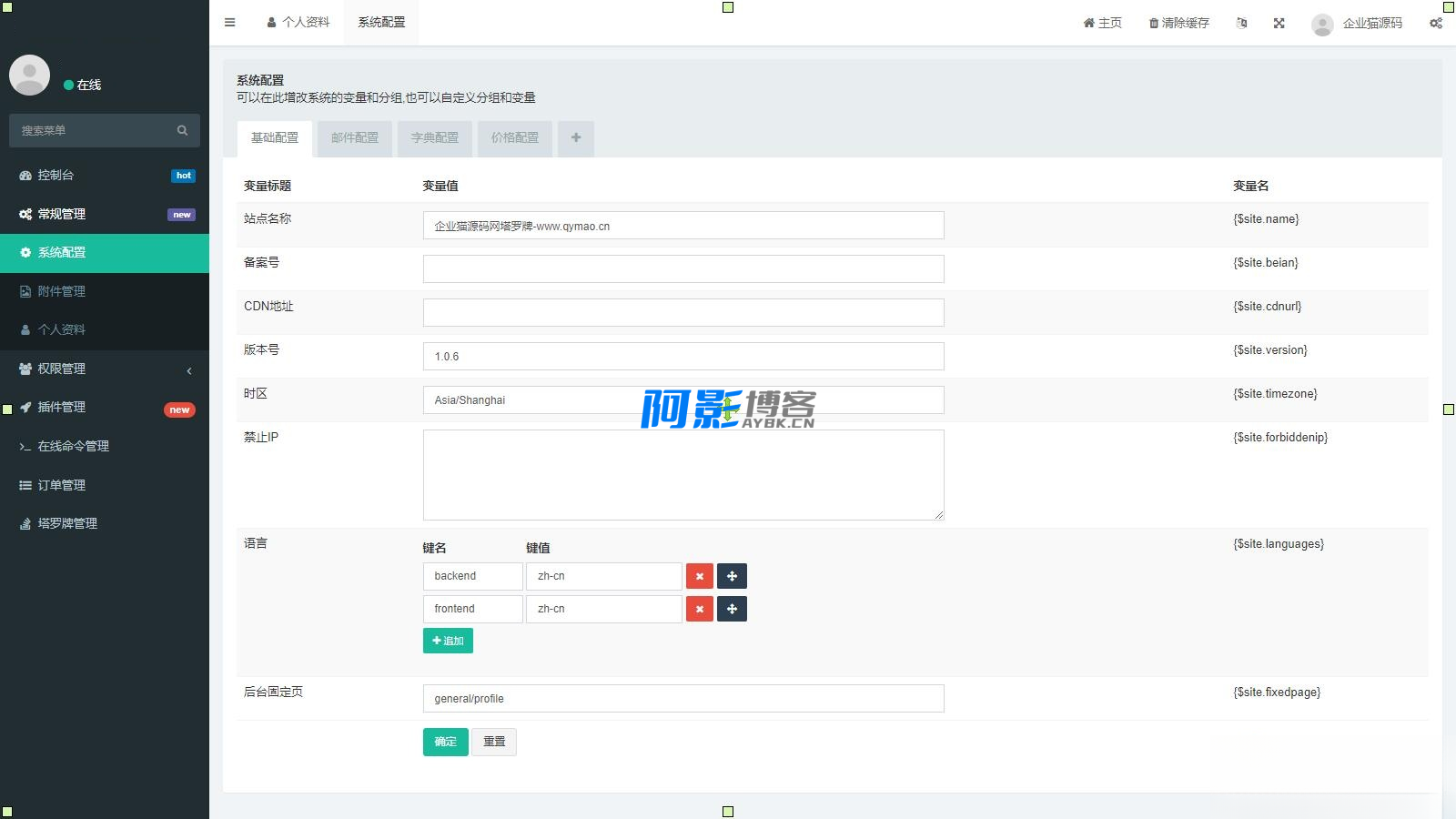Open 附件管理 in the sidebar
1456x819 pixels.
(x=105, y=291)
